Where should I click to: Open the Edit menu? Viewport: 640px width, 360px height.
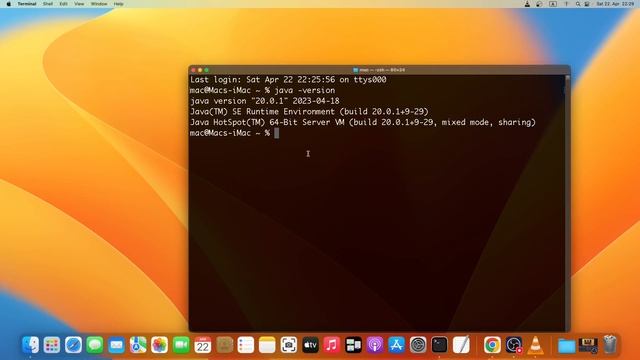pyautogui.click(x=63, y=4)
